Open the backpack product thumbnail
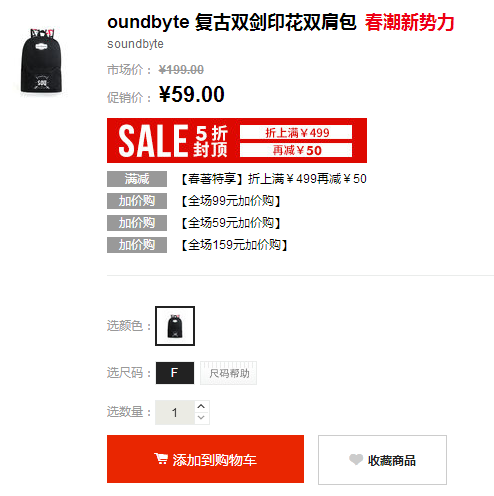 [x=41, y=61]
